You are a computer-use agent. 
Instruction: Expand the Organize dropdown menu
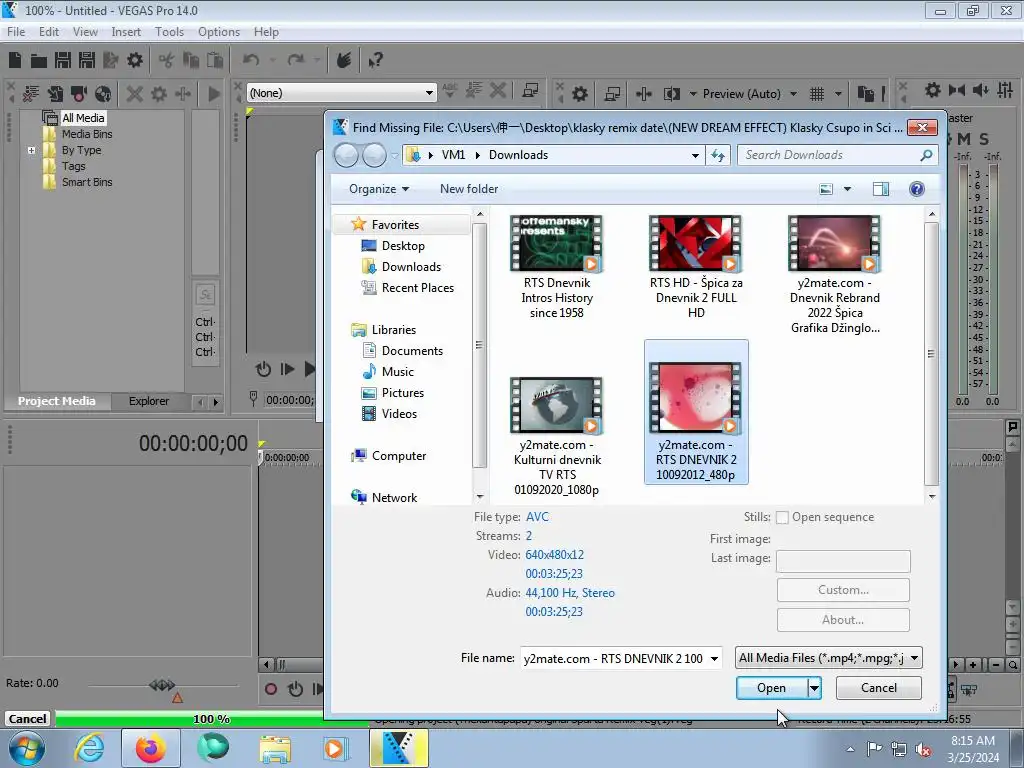(x=379, y=189)
